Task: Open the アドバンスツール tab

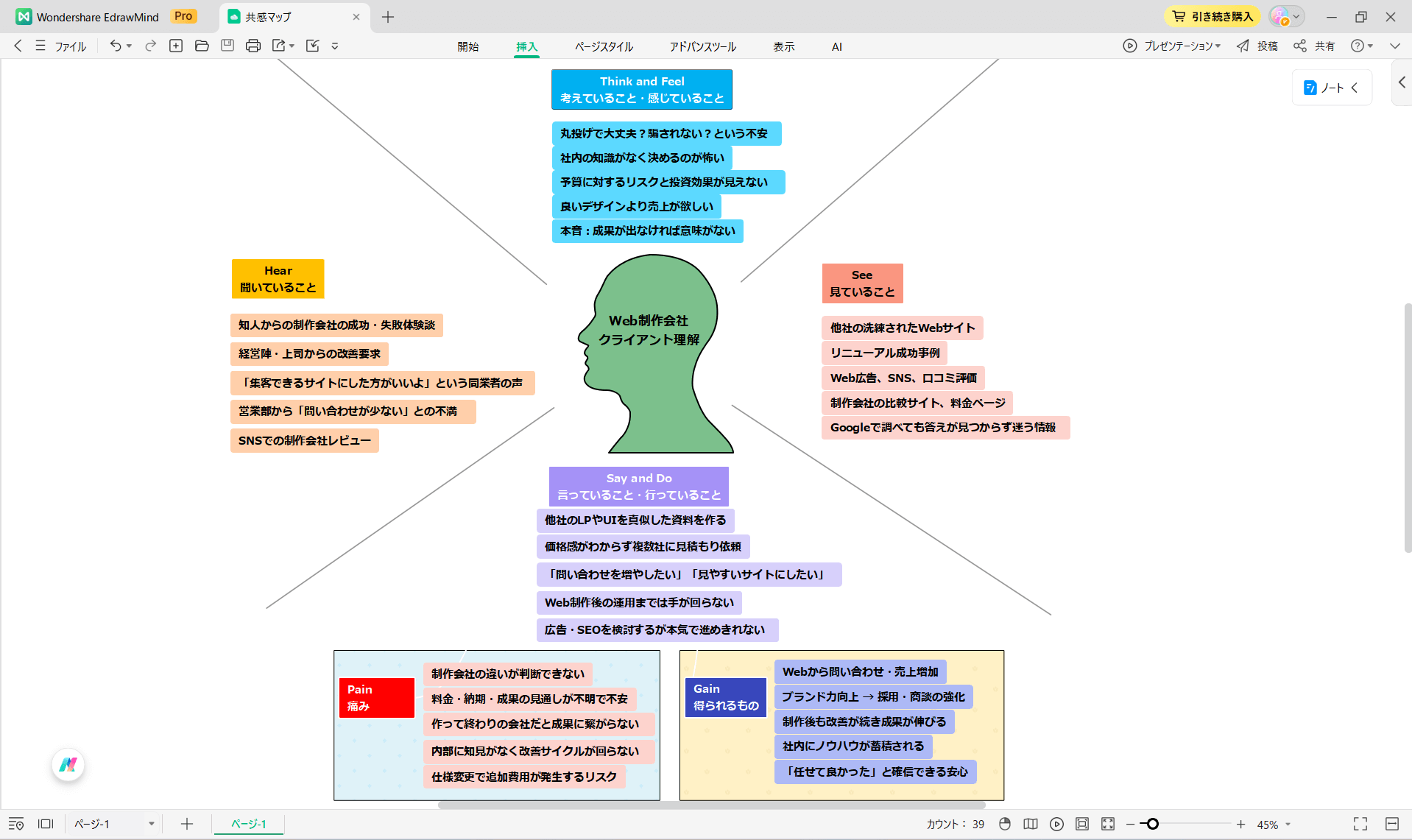Action: pos(702,46)
